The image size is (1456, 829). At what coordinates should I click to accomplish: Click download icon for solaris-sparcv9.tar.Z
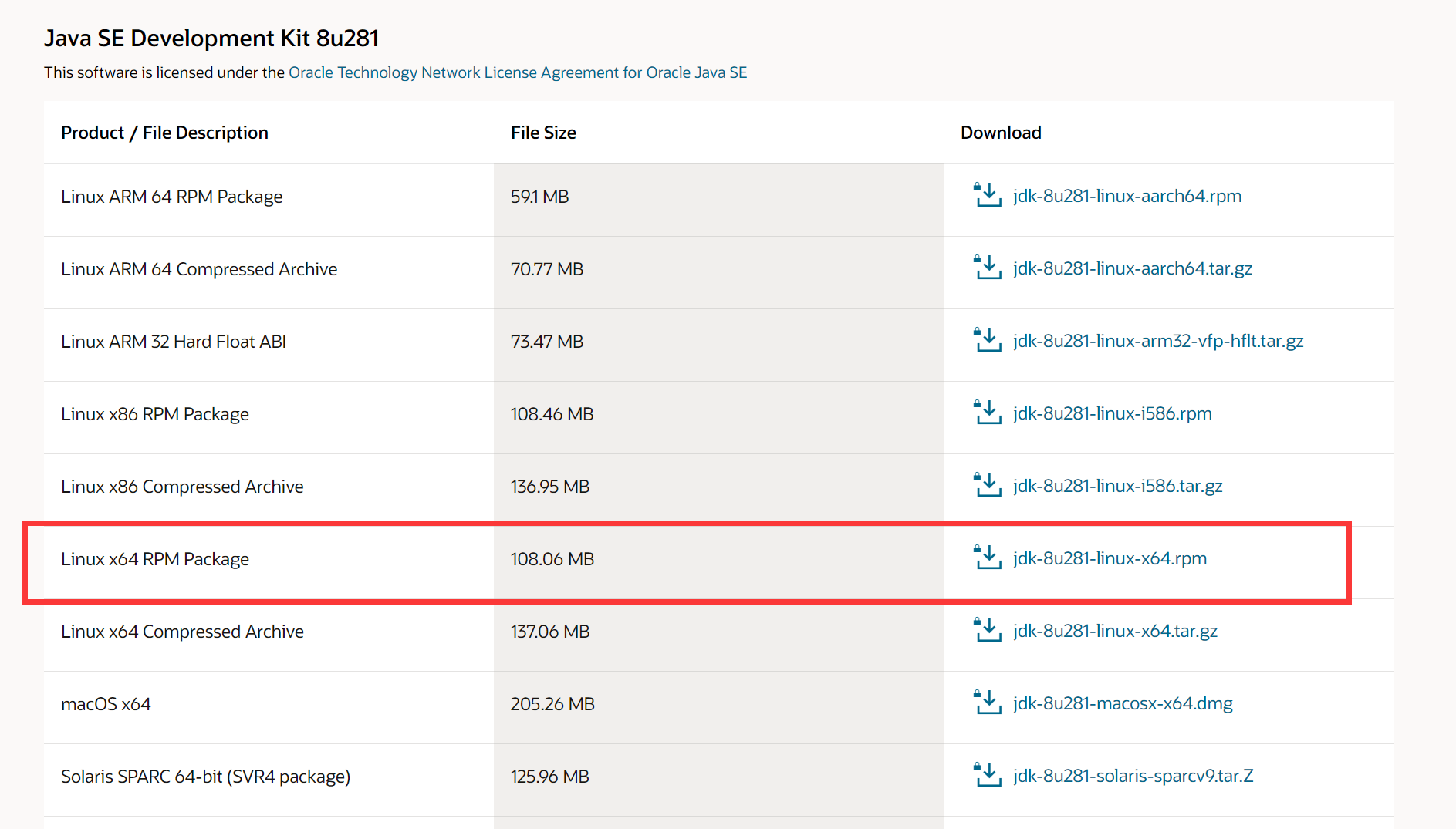click(987, 775)
